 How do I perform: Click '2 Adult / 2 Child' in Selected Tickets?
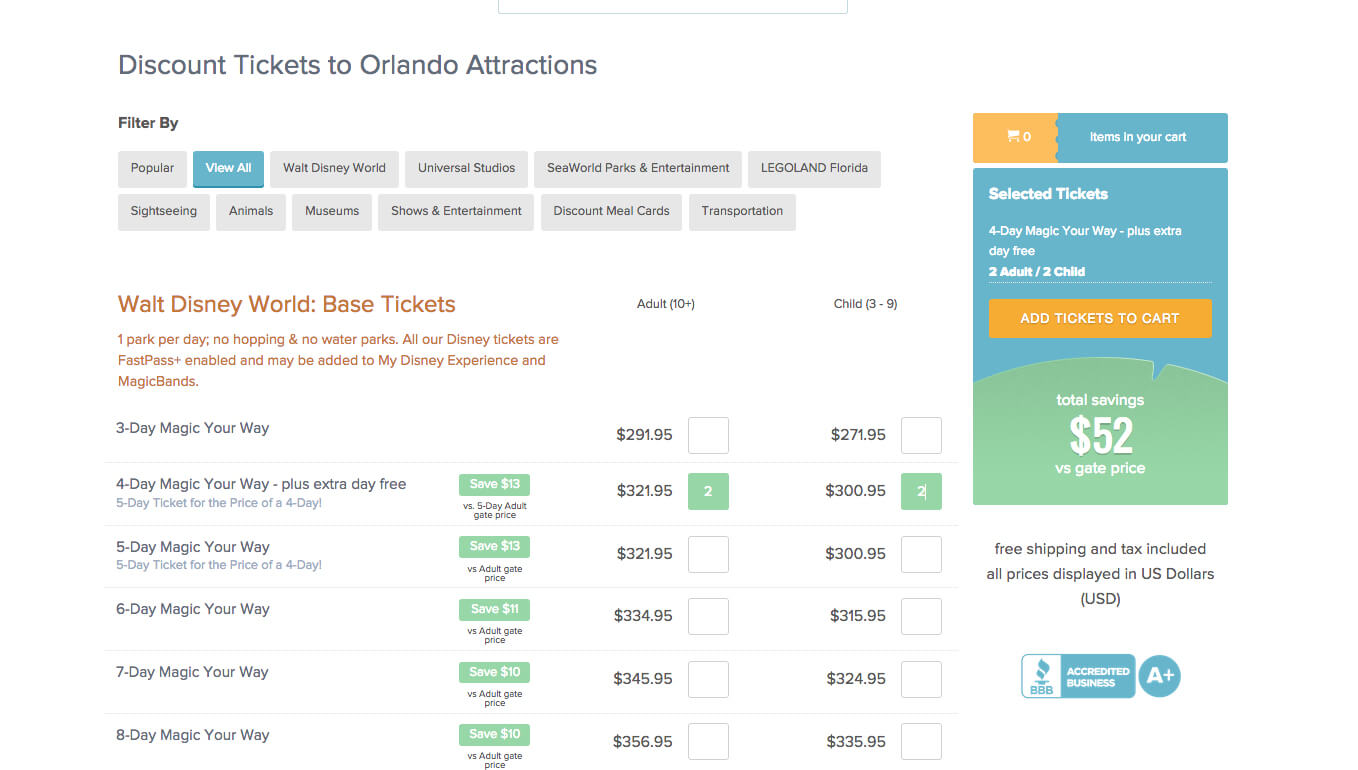click(x=1037, y=272)
